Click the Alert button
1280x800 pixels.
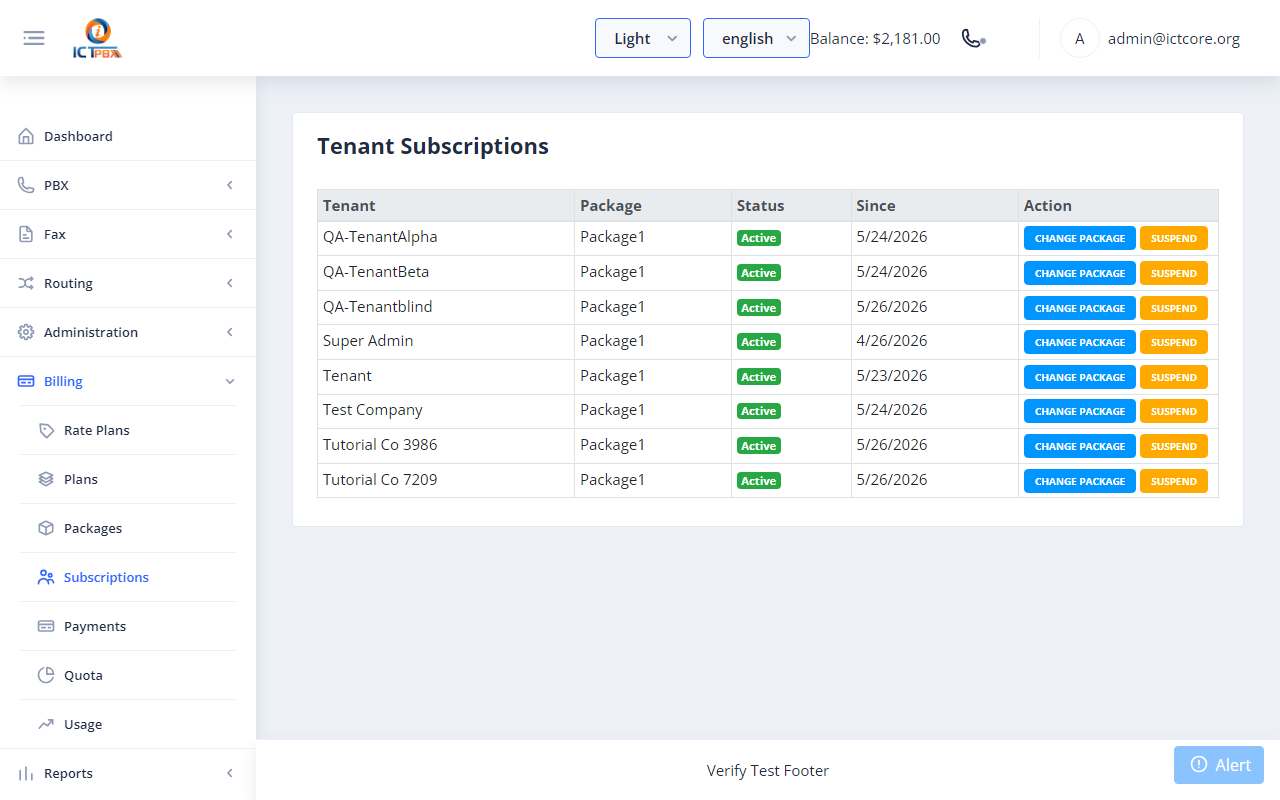click(1219, 765)
